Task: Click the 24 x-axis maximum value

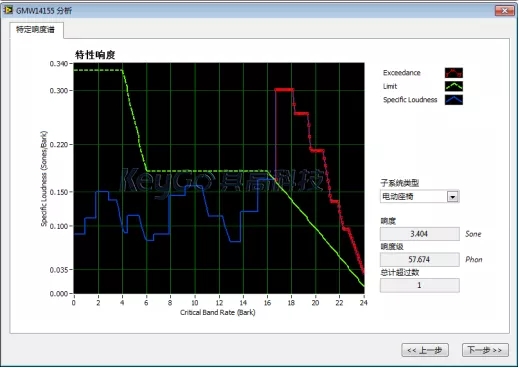Action: click(x=364, y=302)
